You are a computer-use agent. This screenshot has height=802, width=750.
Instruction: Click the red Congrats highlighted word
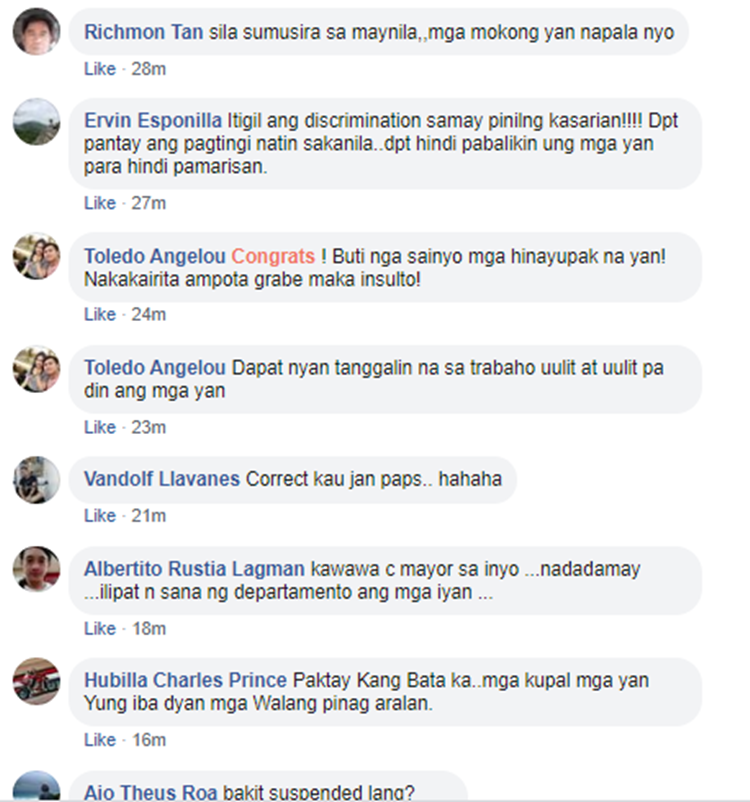pos(273,256)
